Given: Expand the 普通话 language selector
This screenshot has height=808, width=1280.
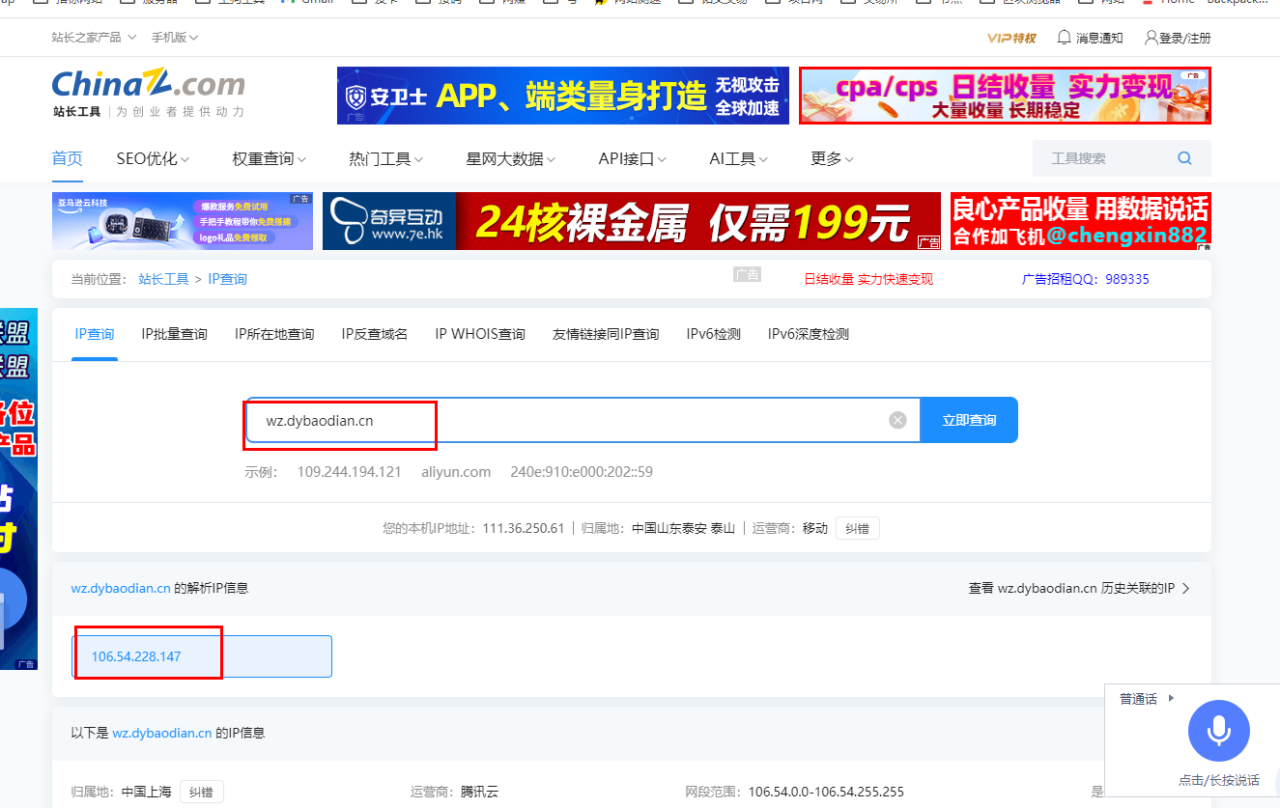Looking at the screenshot, I should pos(1147,699).
